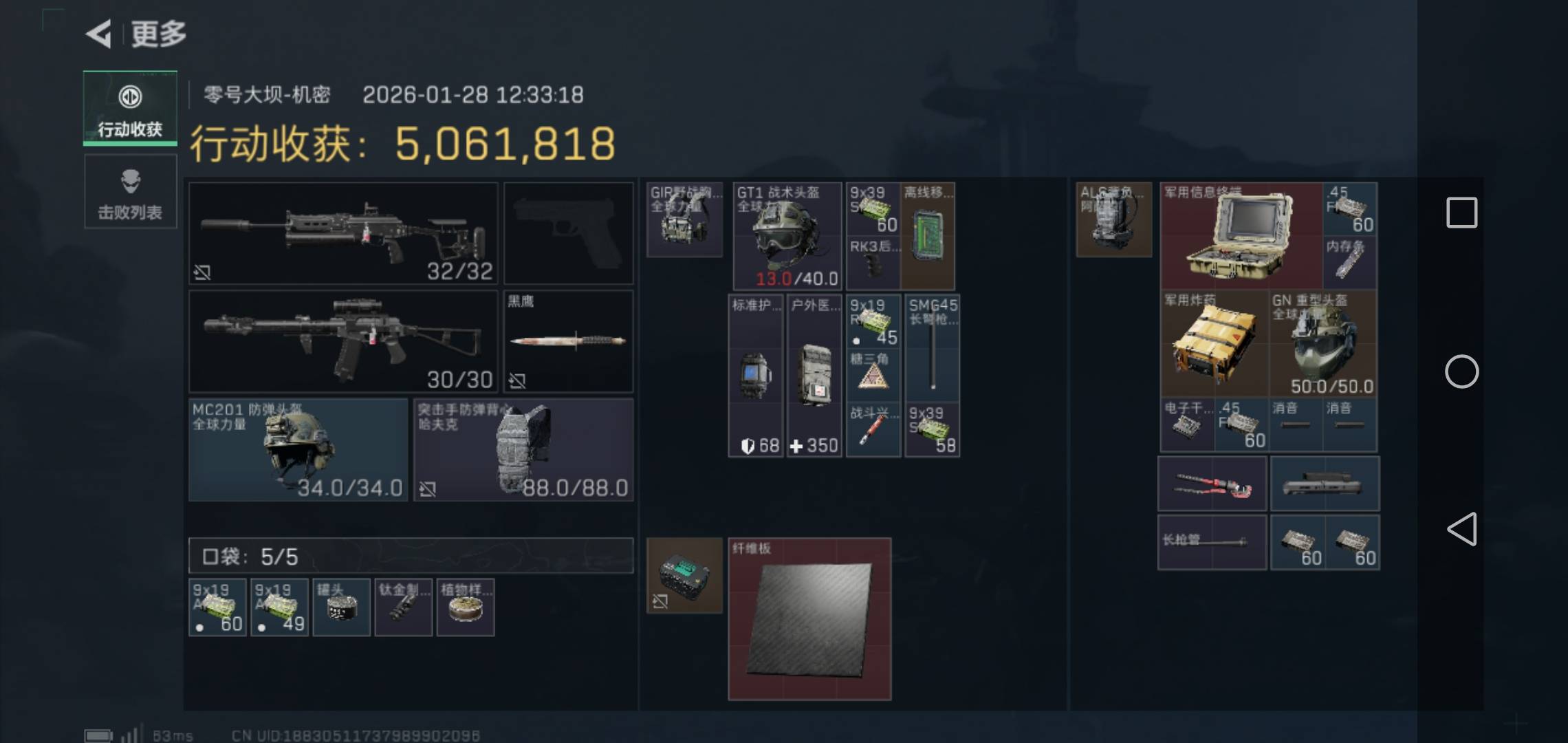Select the 标准护甲 repair item showing 68
The image size is (1568, 743).
coord(756,376)
